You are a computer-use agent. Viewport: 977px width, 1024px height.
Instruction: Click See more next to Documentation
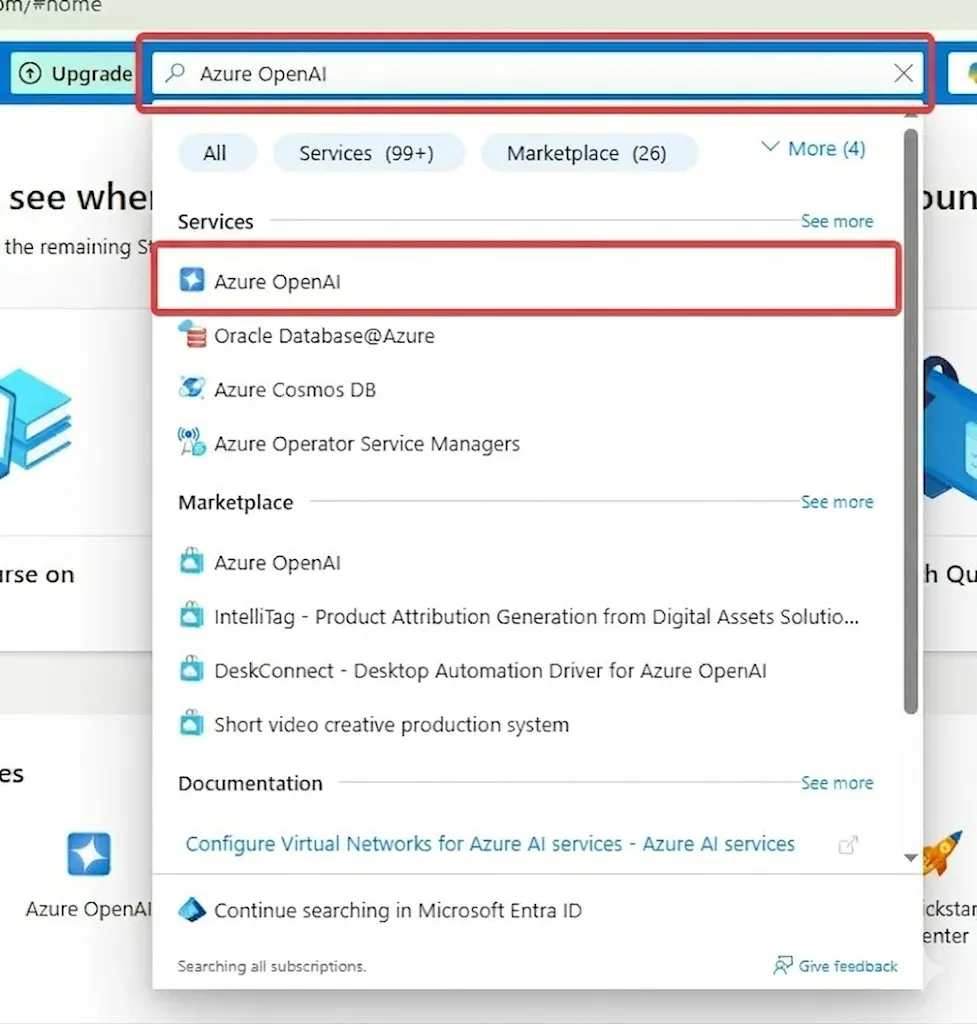coord(837,782)
